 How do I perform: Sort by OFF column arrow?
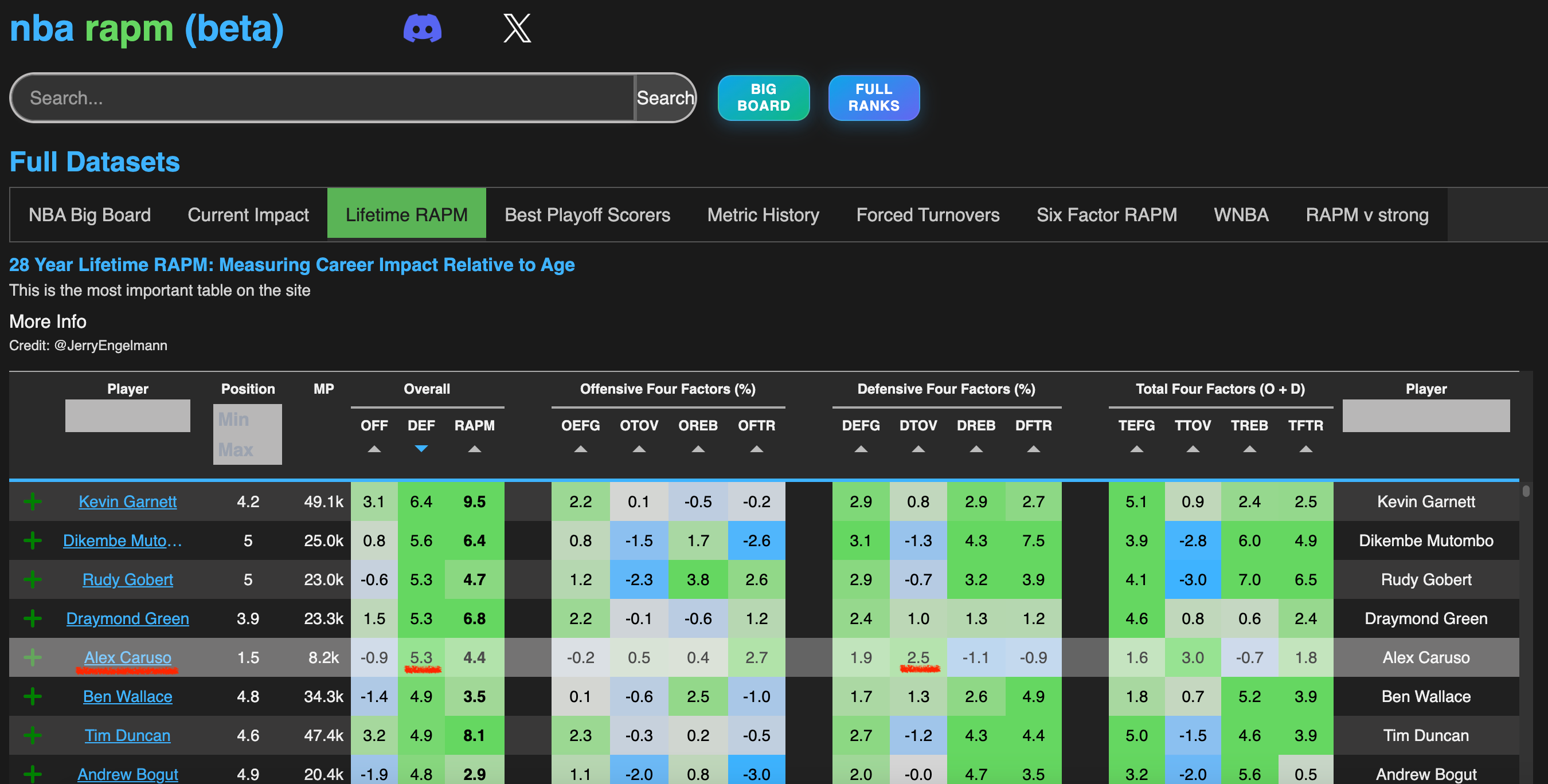374,449
